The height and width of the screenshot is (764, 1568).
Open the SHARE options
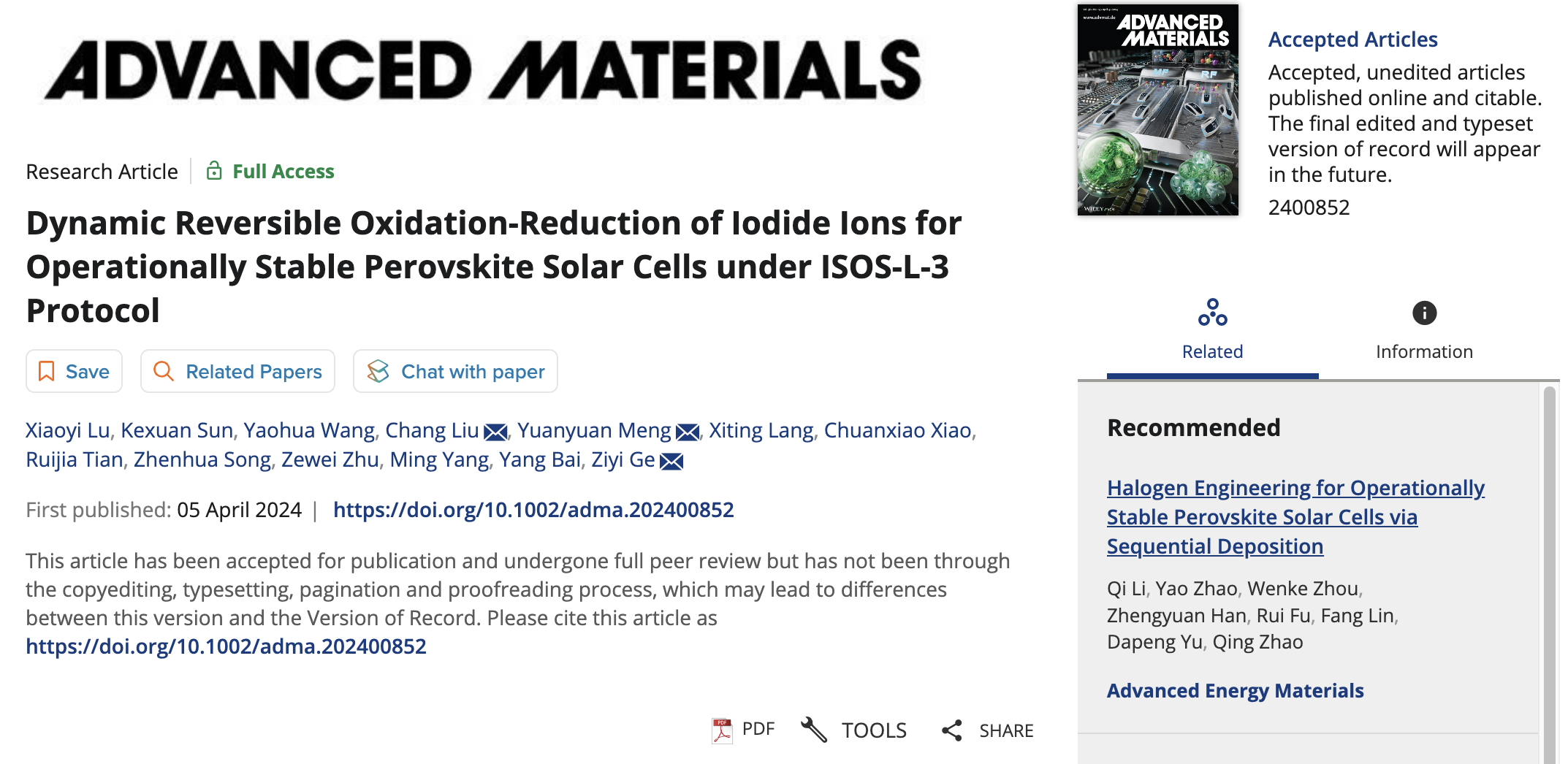(987, 730)
